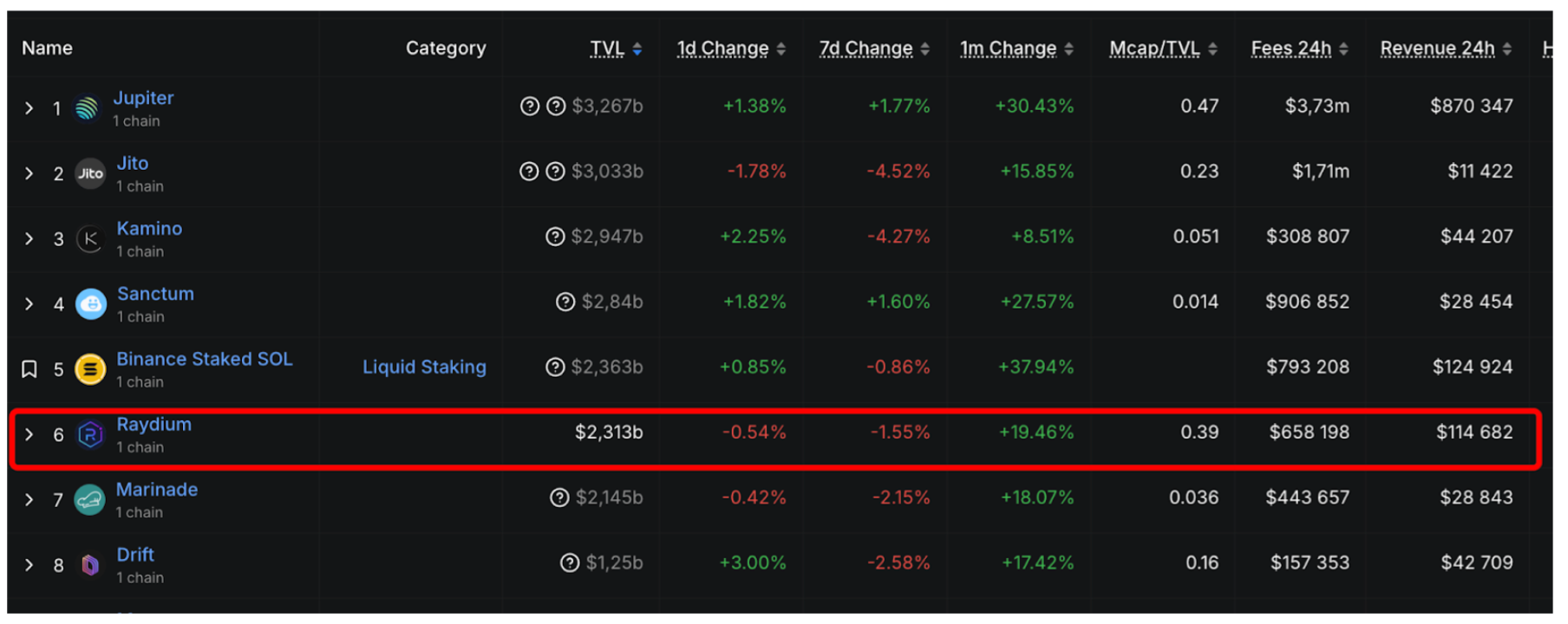Click the Raydium logo icon
The width and height of the screenshot is (1568, 624).
90,434
